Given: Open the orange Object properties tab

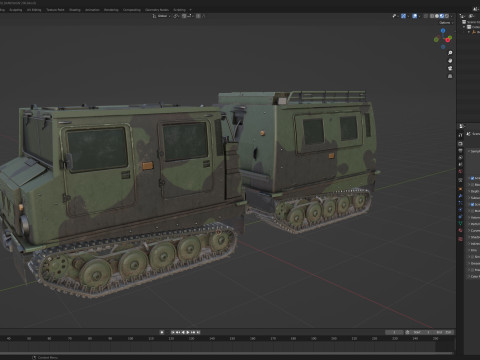Looking at the screenshot, I should coord(460,189).
